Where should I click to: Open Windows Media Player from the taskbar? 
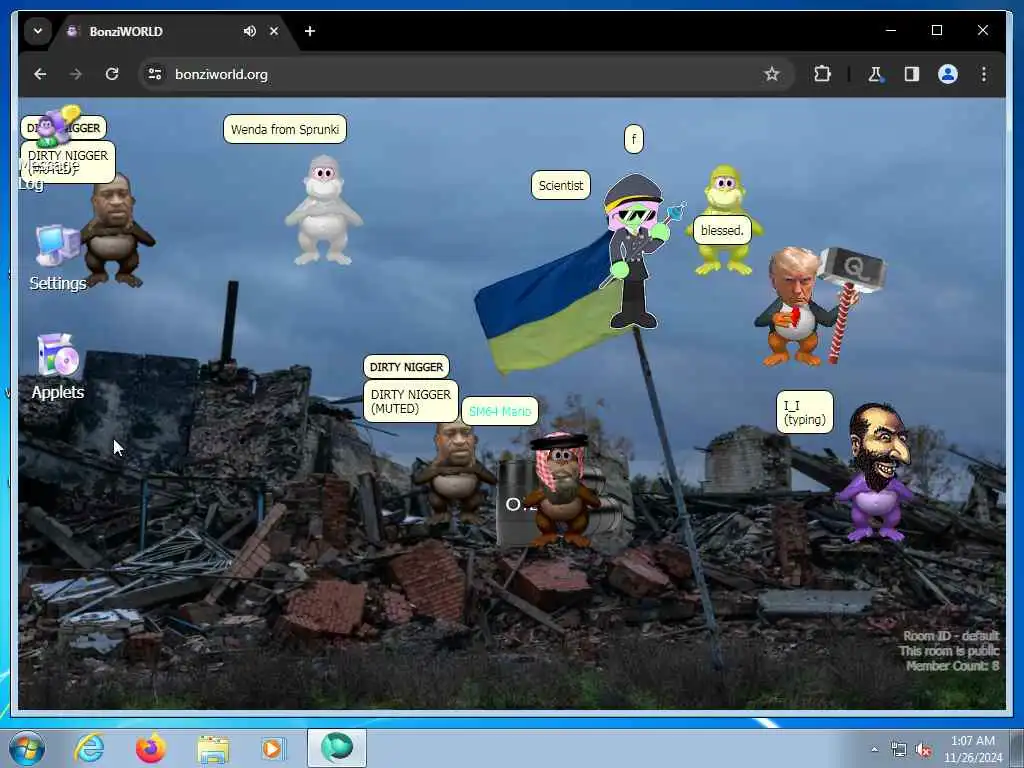tap(274, 748)
